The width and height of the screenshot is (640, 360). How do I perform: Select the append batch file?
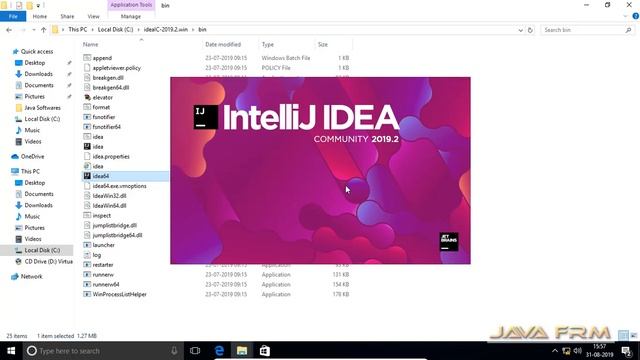(x=102, y=58)
